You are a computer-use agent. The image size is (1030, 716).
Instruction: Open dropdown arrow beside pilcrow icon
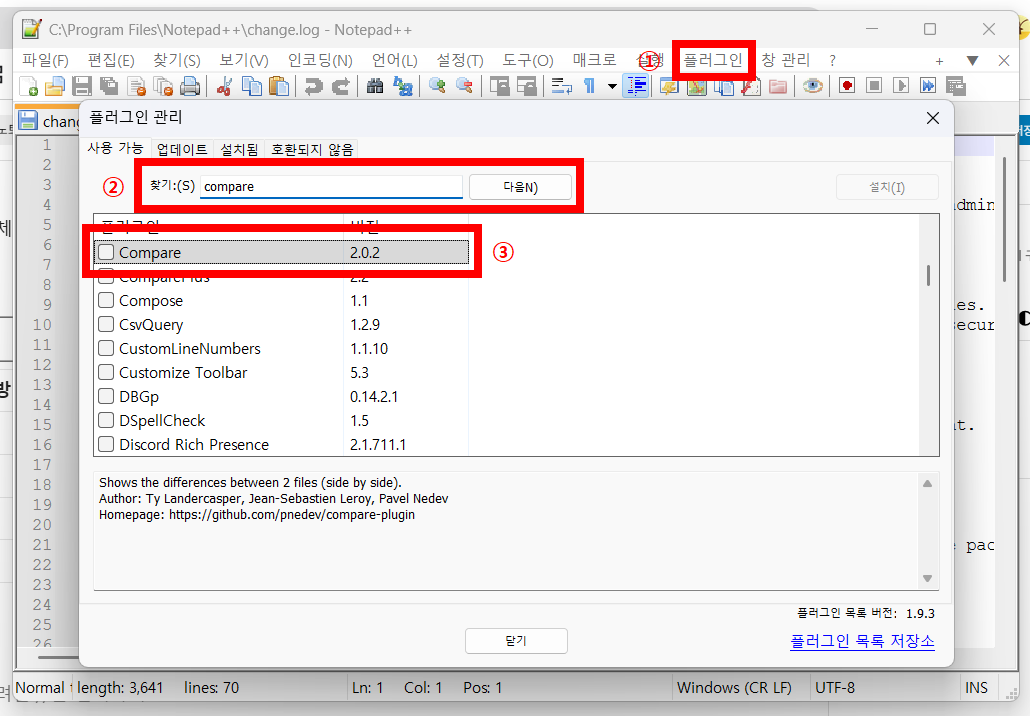(x=612, y=86)
